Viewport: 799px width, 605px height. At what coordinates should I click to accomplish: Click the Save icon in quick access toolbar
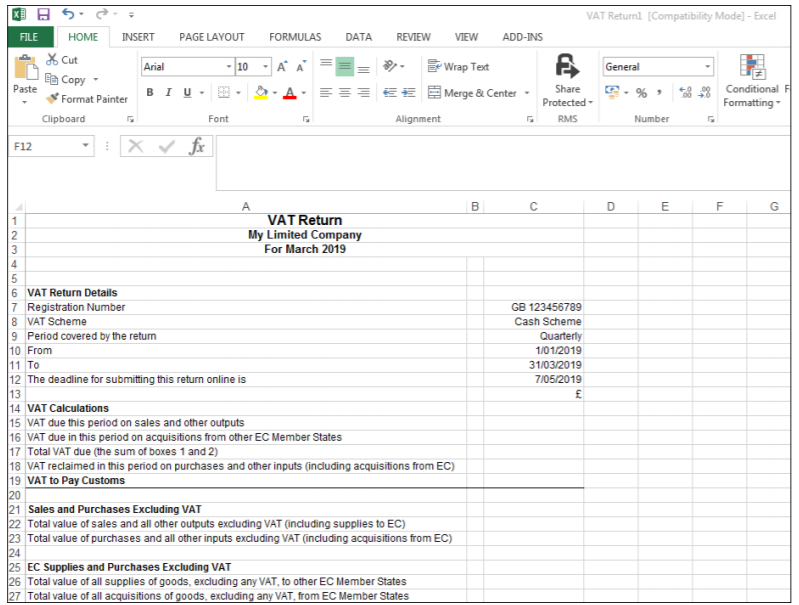43,14
